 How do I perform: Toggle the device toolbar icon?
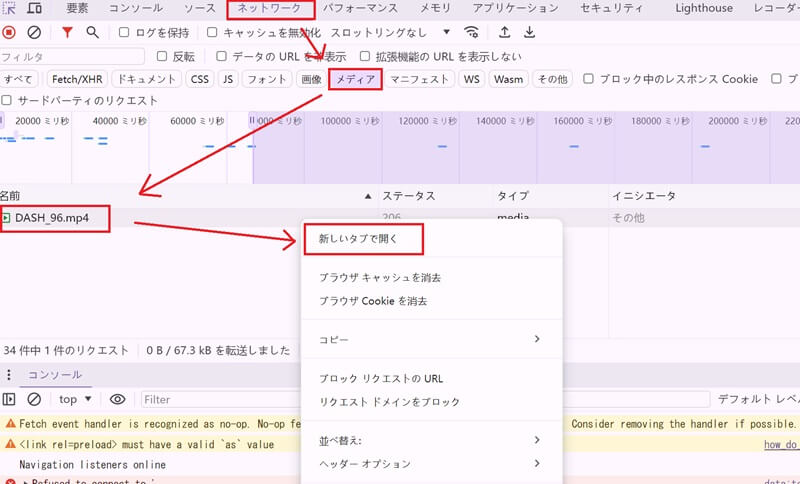(x=34, y=8)
